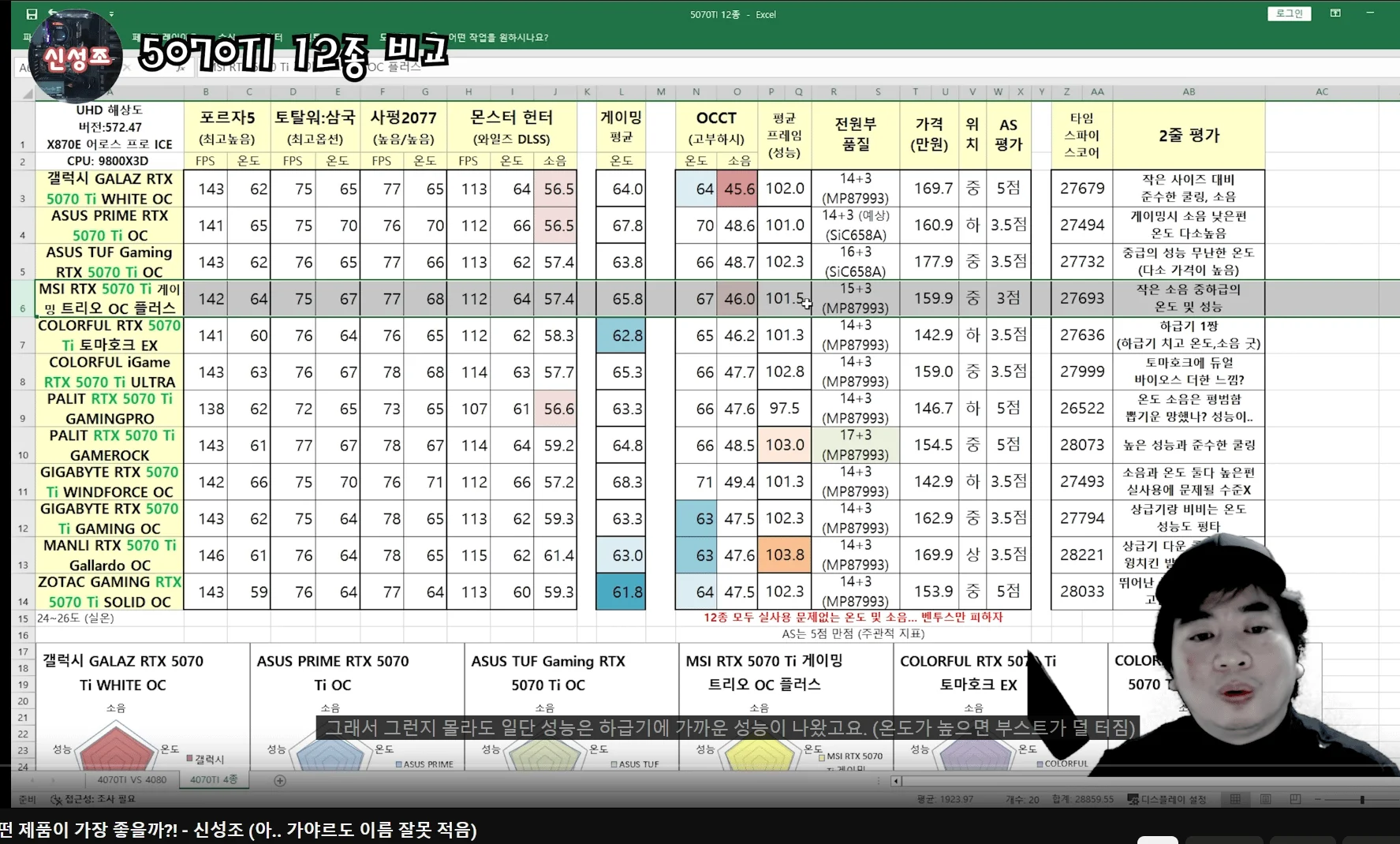Click the '포르자5' header cell
The image size is (1400, 844).
point(227,127)
